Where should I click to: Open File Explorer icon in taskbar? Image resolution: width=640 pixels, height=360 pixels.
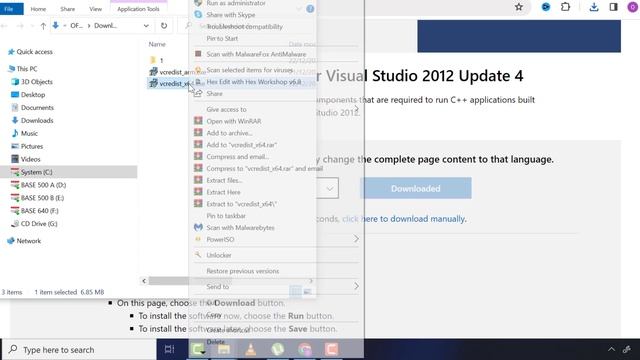tap(224, 349)
